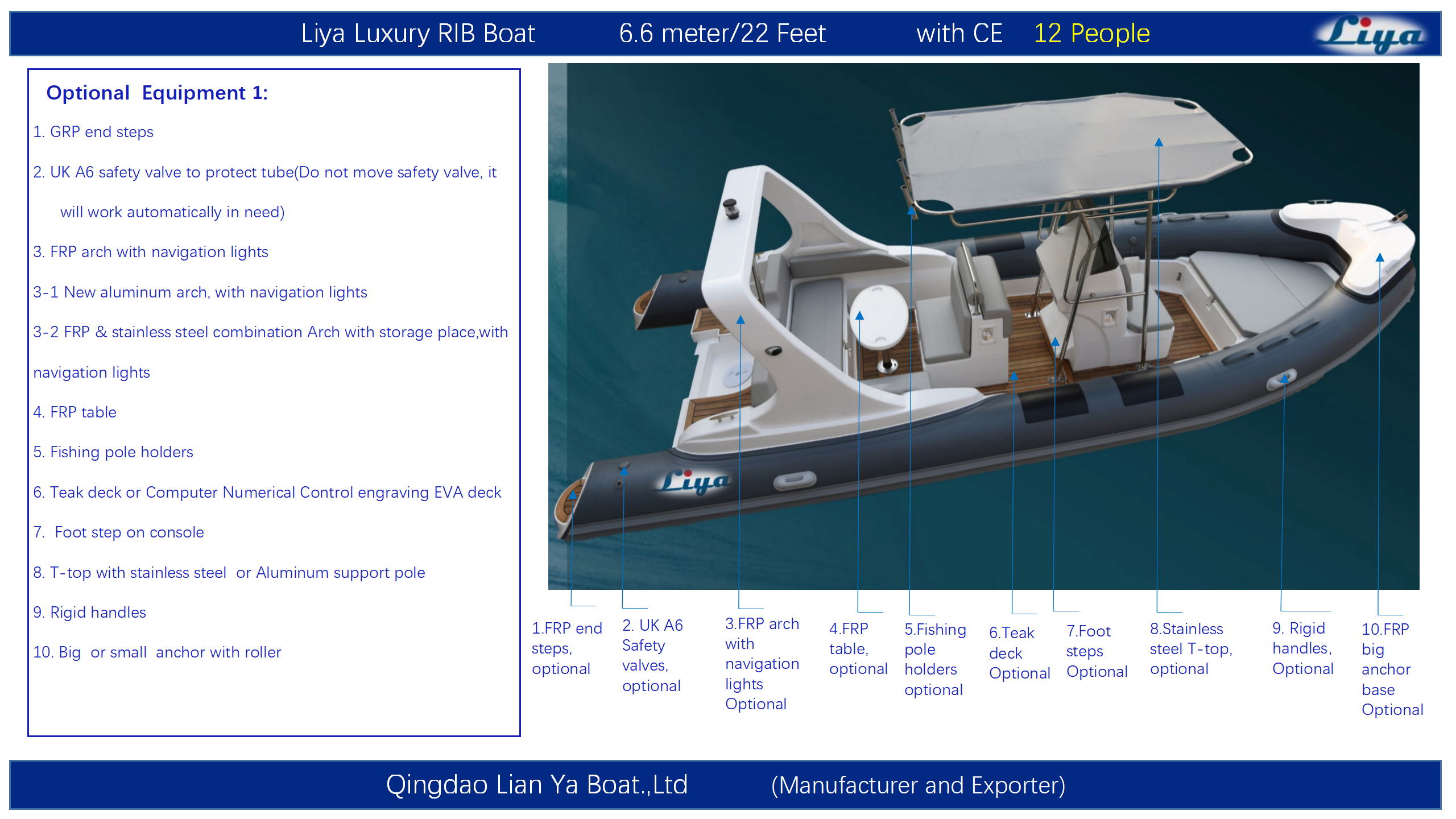Click the 'Optional Equipment 1:' heading
1456x819 pixels.
[156, 93]
